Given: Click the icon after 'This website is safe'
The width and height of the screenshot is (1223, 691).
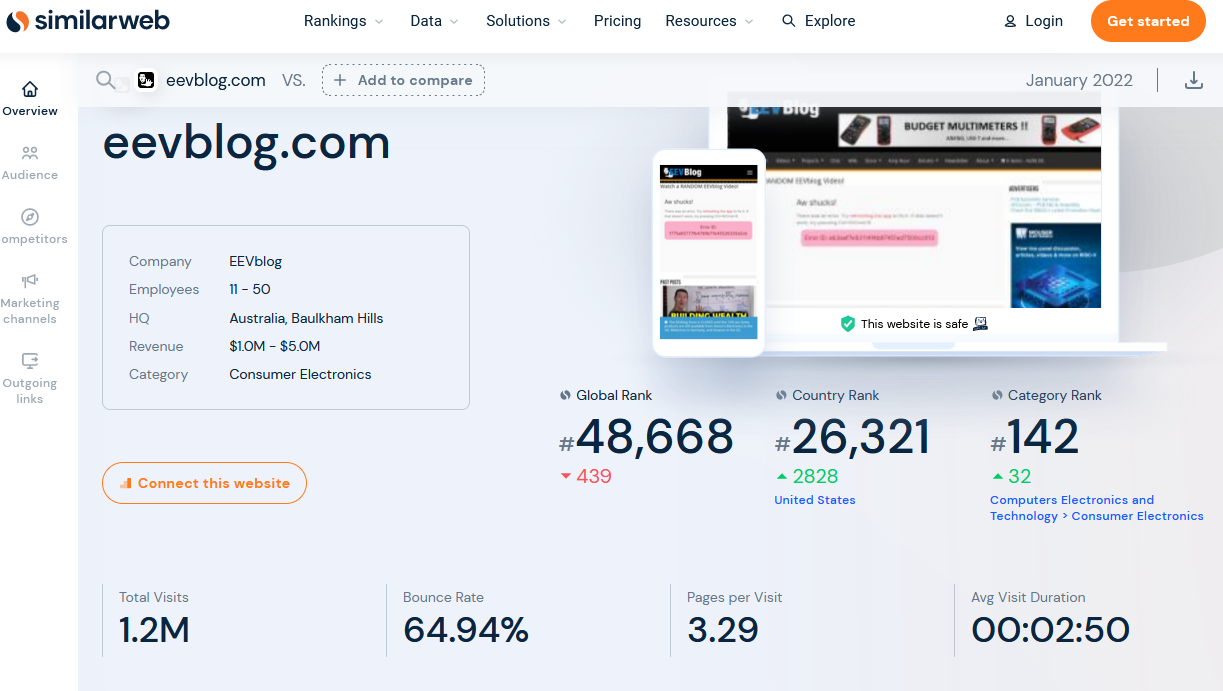Looking at the screenshot, I should [x=980, y=324].
